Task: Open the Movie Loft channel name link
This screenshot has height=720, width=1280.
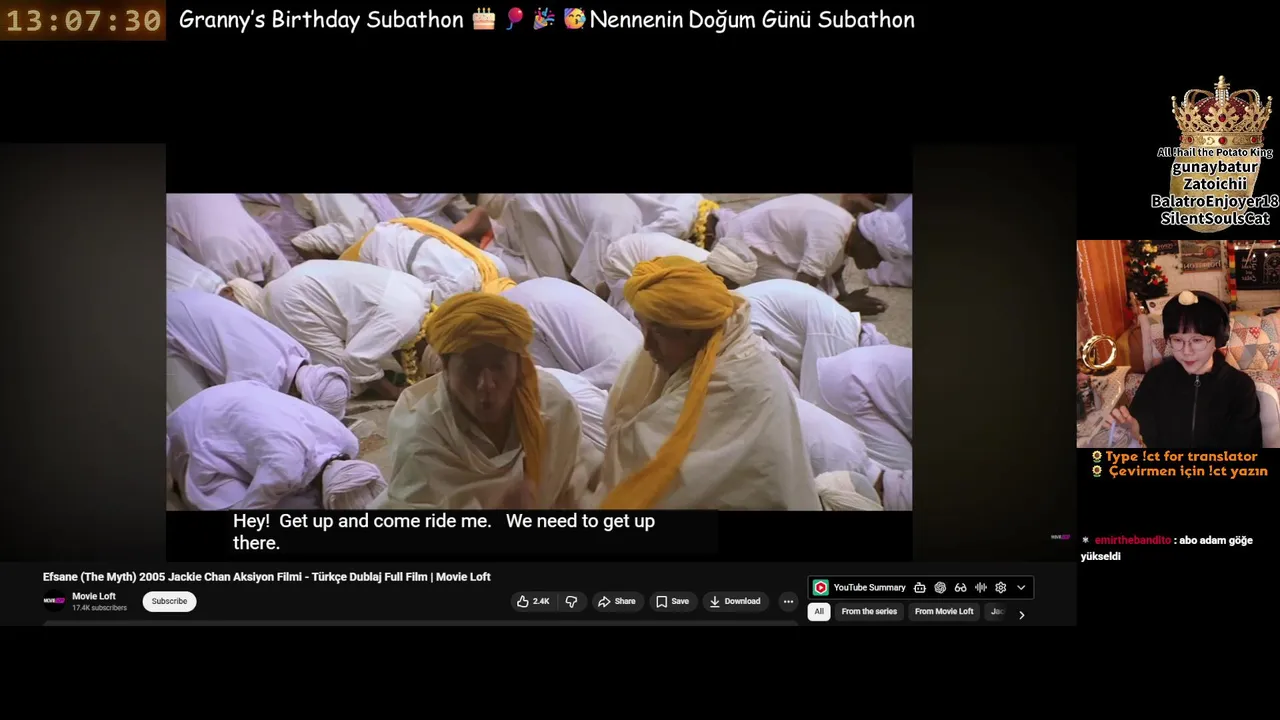Action: pos(94,596)
